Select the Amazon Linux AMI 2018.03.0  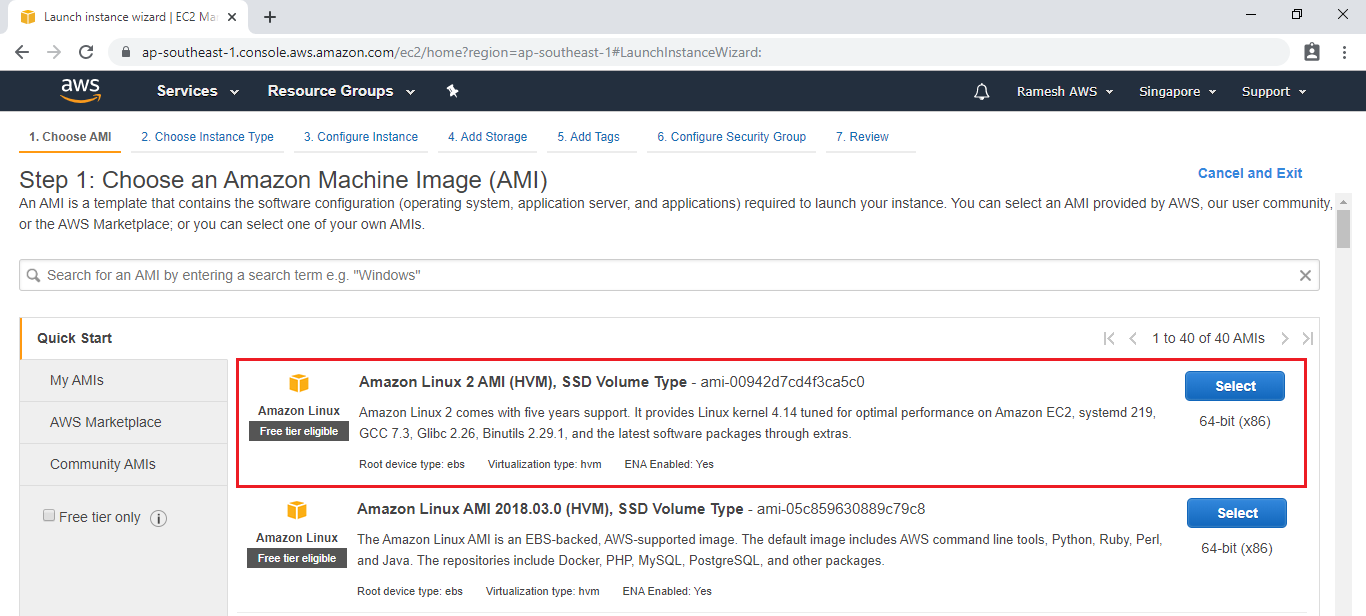pyautogui.click(x=1237, y=513)
